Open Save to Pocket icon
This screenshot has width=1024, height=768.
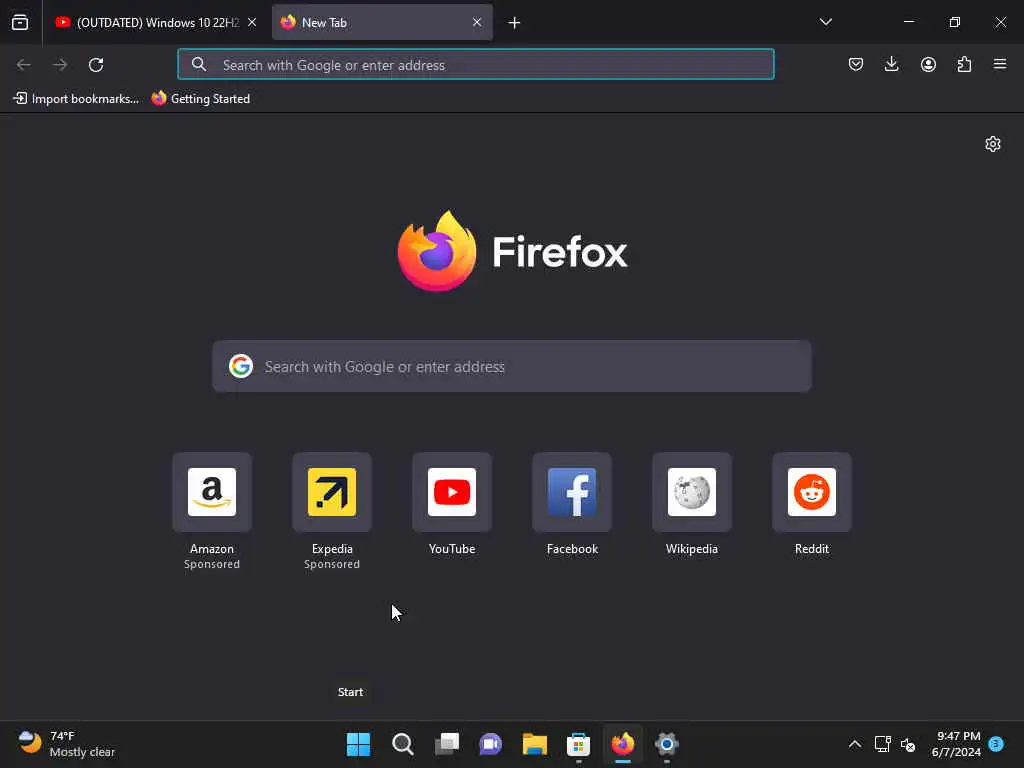(x=856, y=64)
